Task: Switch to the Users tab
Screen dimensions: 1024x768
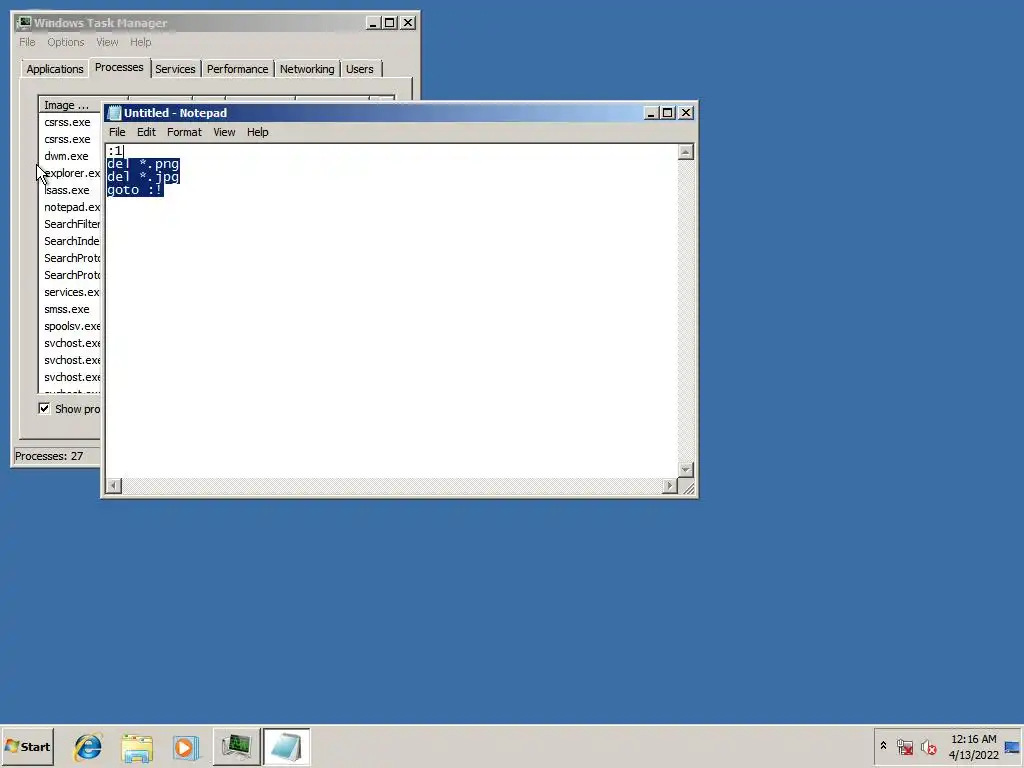Action: tap(360, 69)
